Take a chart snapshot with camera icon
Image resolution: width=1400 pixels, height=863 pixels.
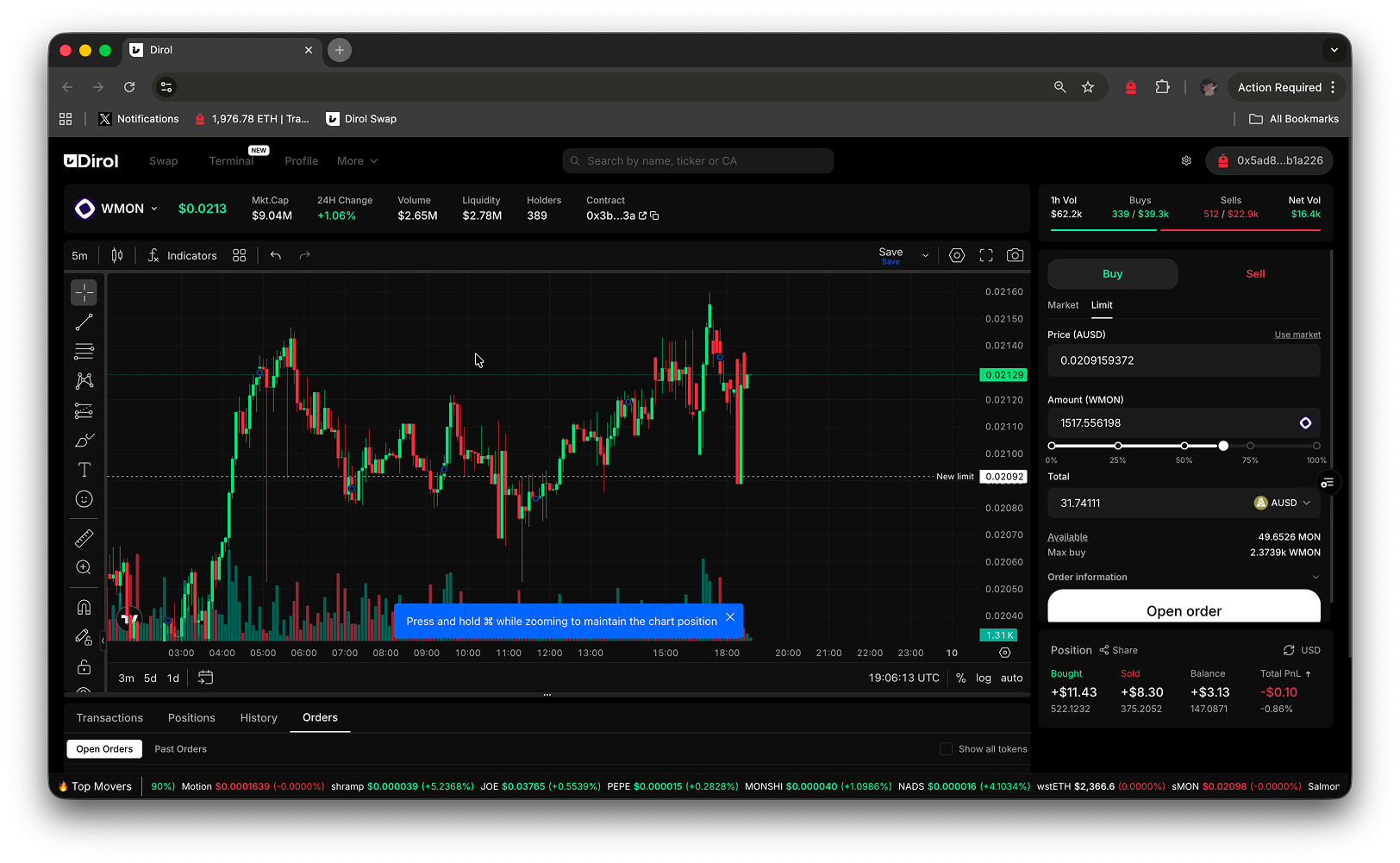[x=1016, y=255]
